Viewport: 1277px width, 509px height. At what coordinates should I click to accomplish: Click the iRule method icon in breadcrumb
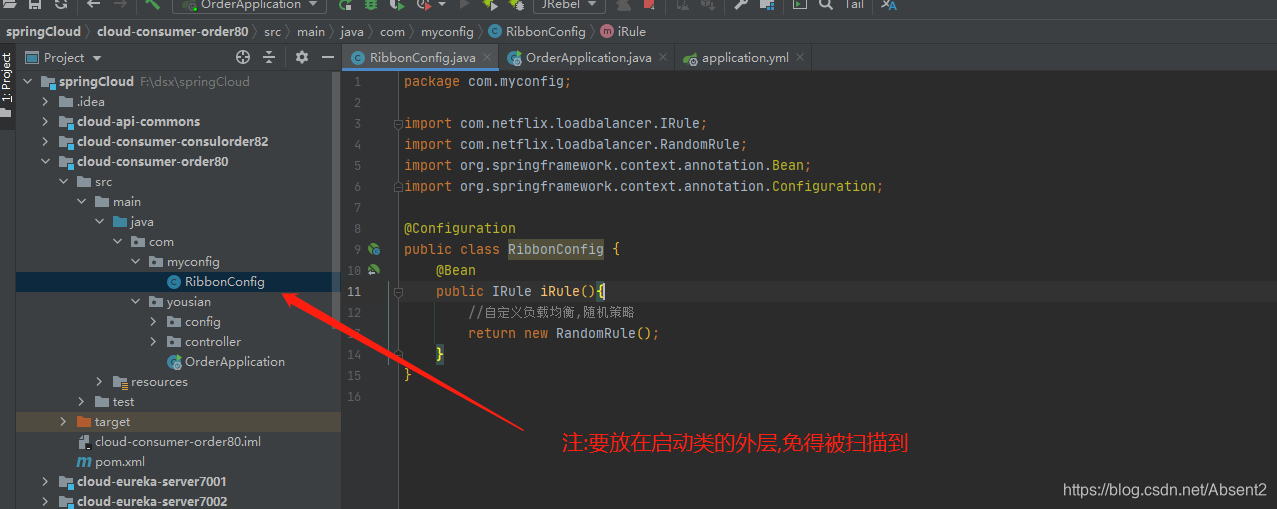point(607,32)
